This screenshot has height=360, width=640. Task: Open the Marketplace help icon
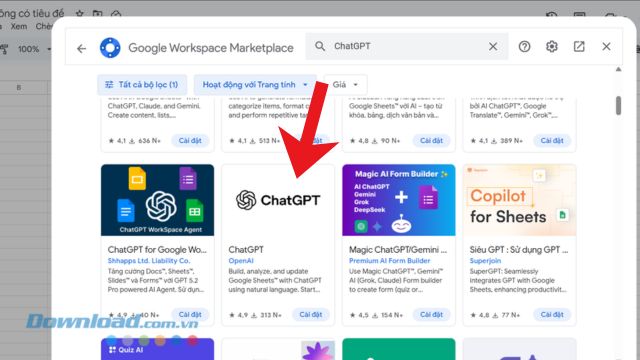(x=524, y=47)
